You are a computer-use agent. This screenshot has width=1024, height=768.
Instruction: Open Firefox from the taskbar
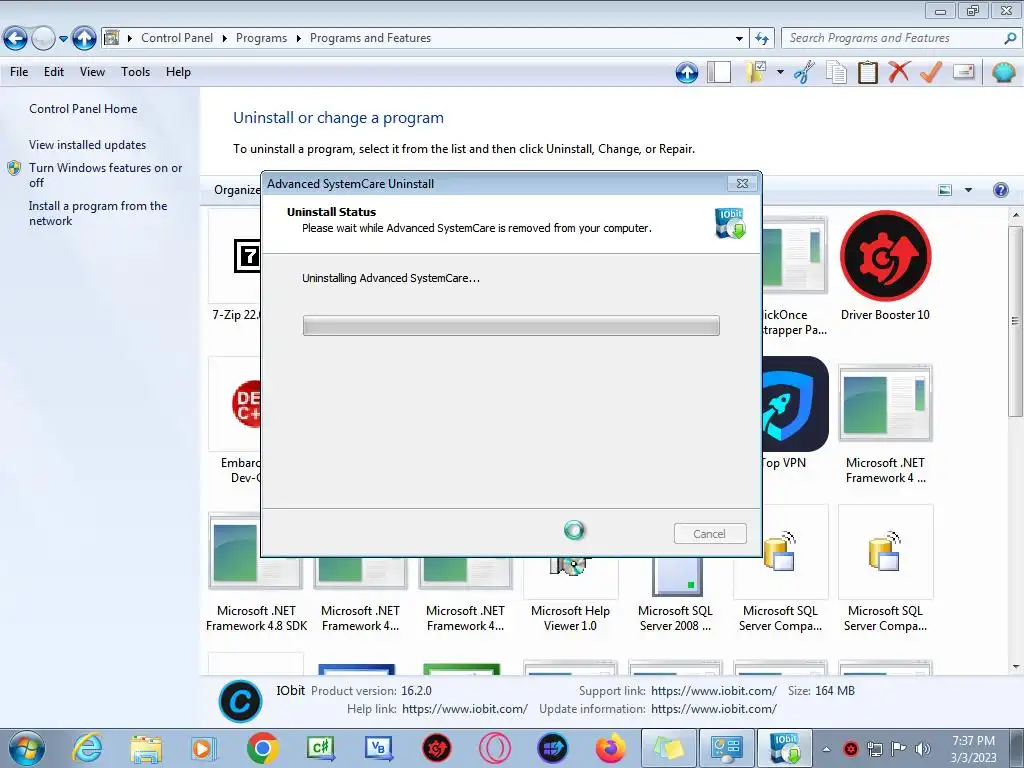(x=611, y=748)
